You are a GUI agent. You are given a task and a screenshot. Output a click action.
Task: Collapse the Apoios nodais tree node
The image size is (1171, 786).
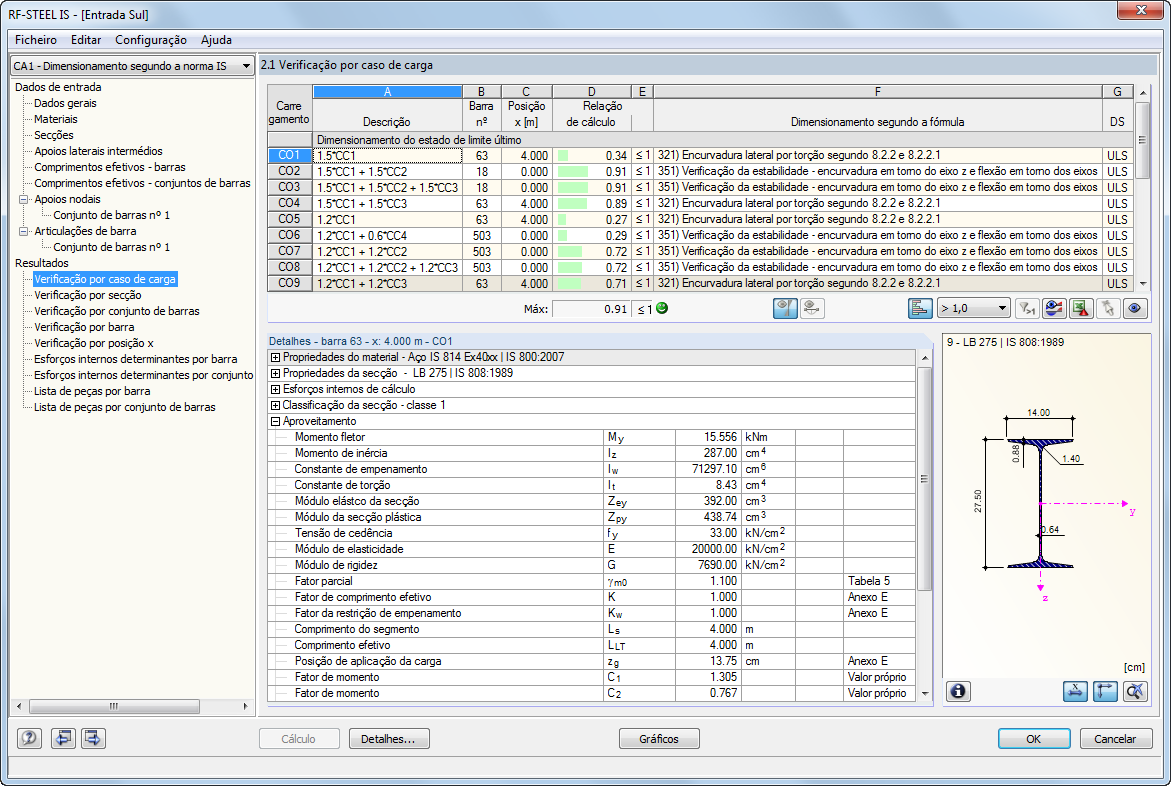[x=23, y=199]
